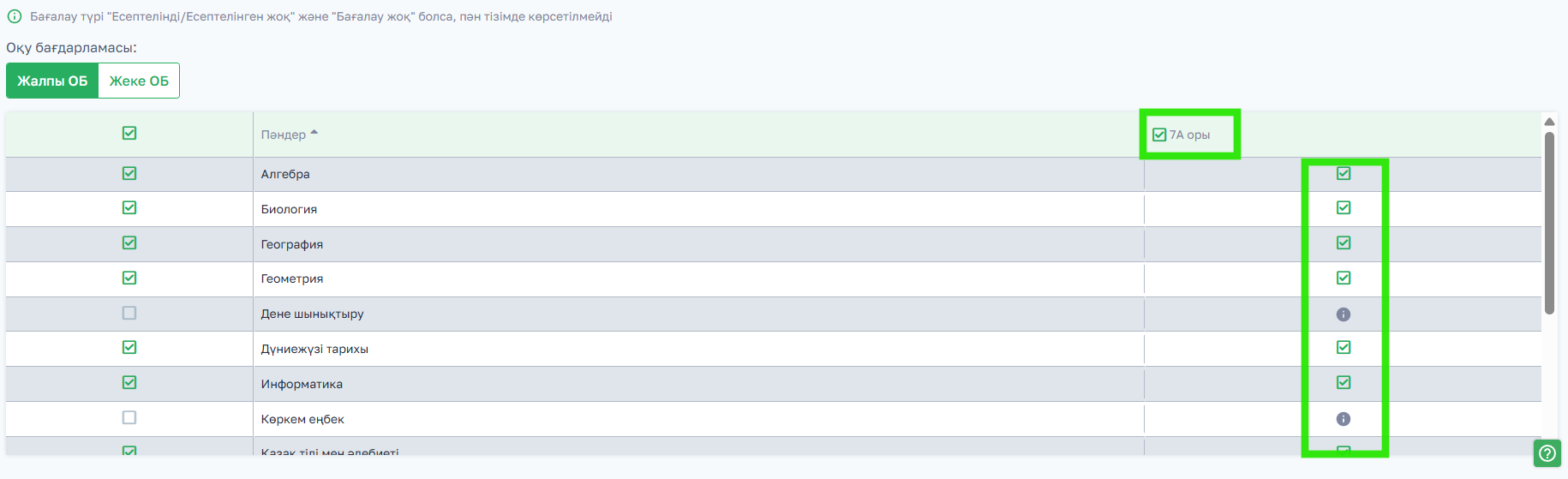Click the vertical scrollbar thumb
Image resolution: width=1568 pixels, height=479 pixels.
[1549, 223]
